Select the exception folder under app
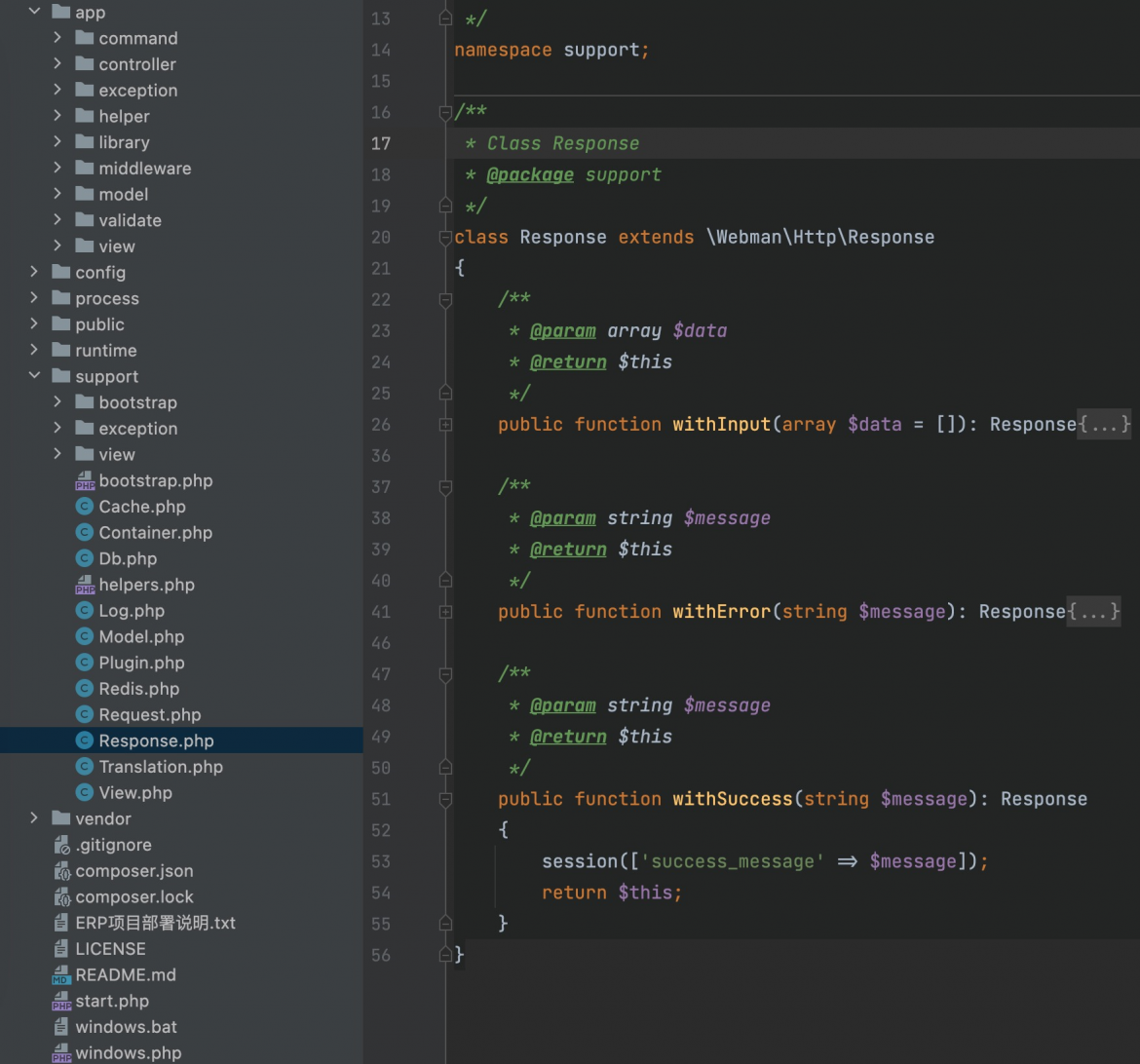1140x1064 pixels. click(x=138, y=91)
